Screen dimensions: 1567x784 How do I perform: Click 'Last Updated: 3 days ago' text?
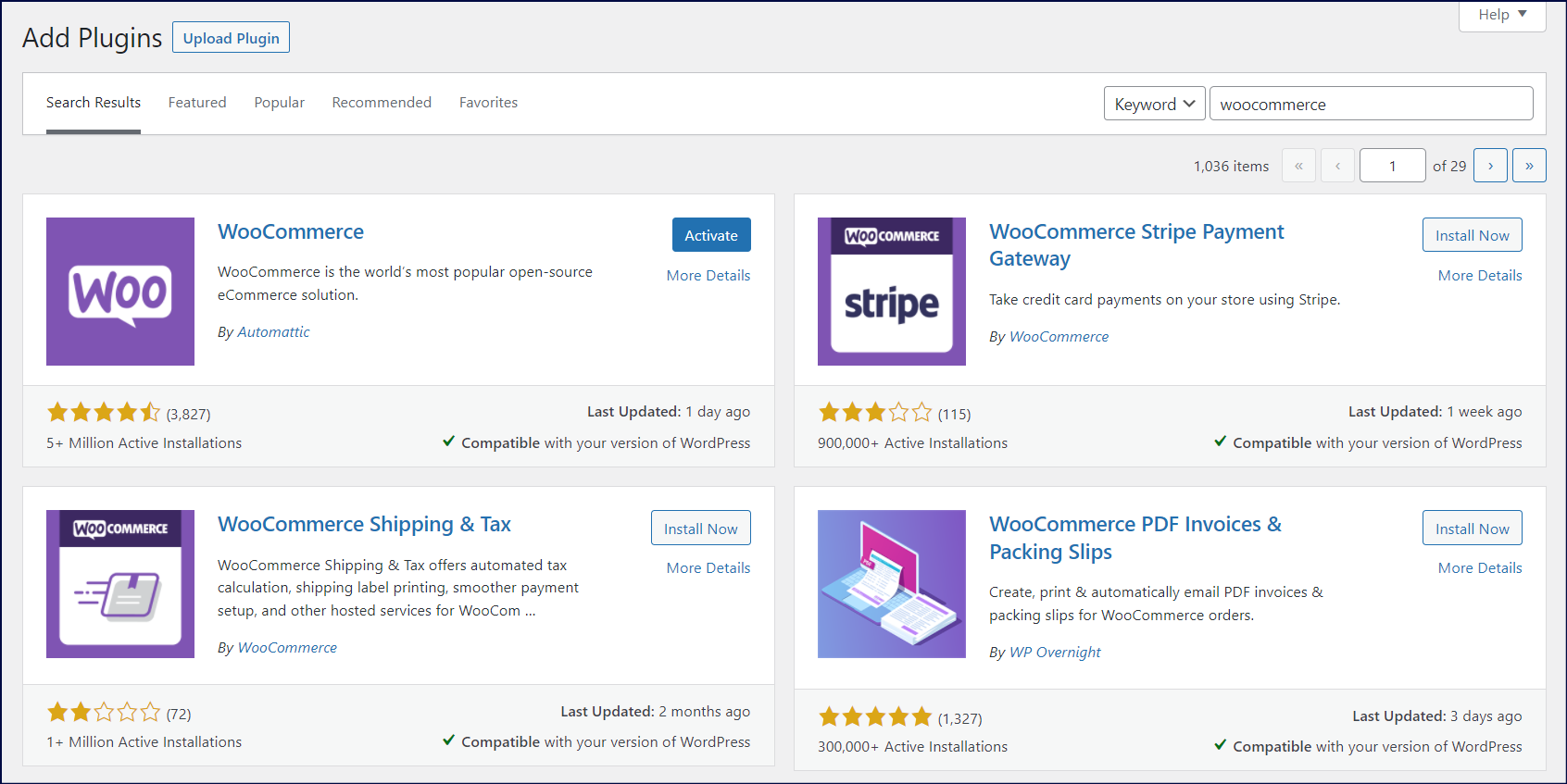pyautogui.click(x=1437, y=716)
